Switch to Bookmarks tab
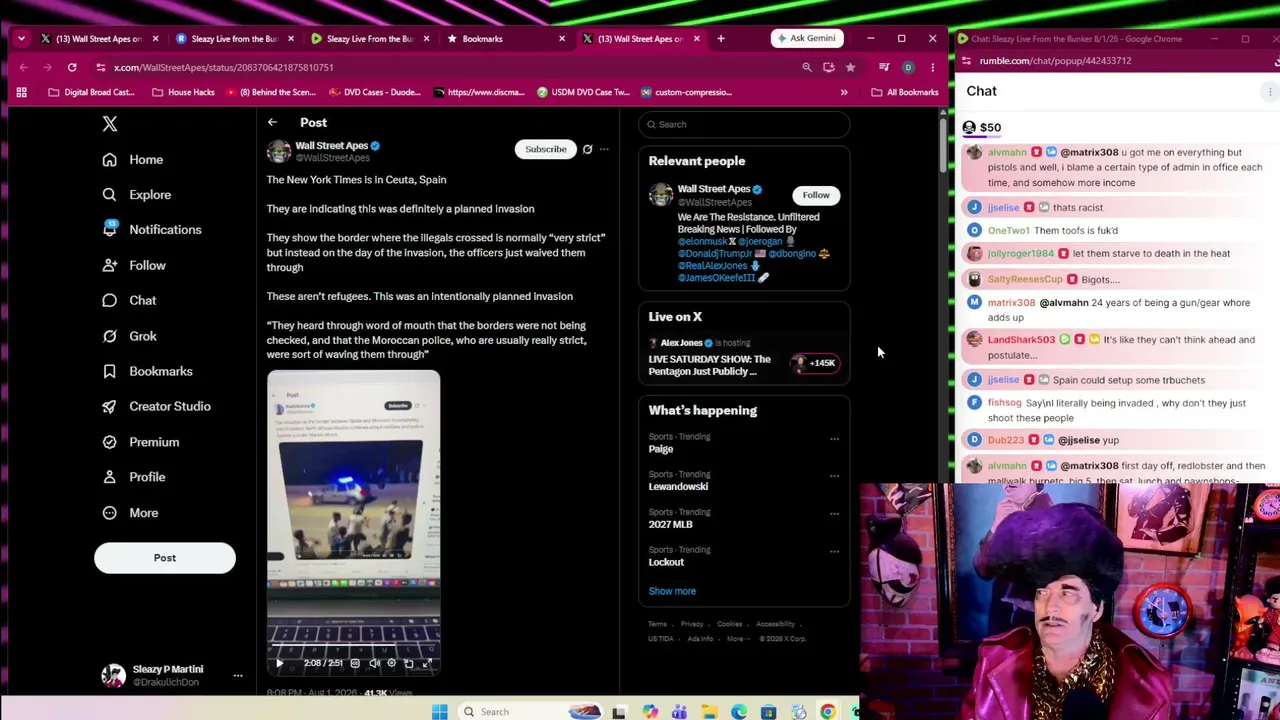The image size is (1280, 720). click(x=506, y=39)
